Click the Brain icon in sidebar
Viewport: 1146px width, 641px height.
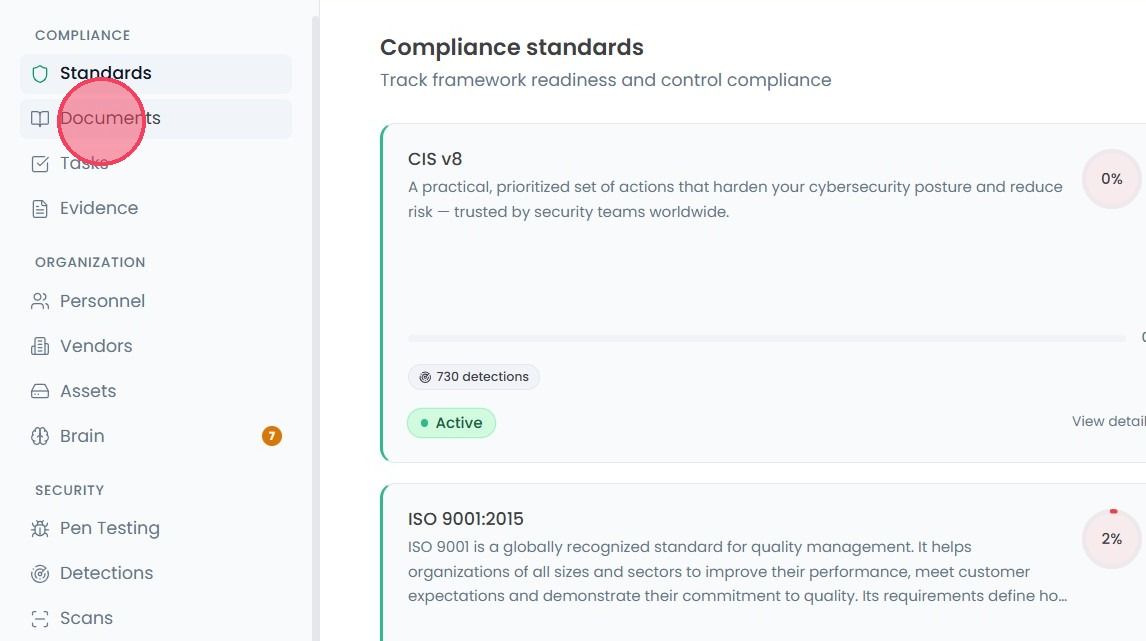(x=40, y=436)
